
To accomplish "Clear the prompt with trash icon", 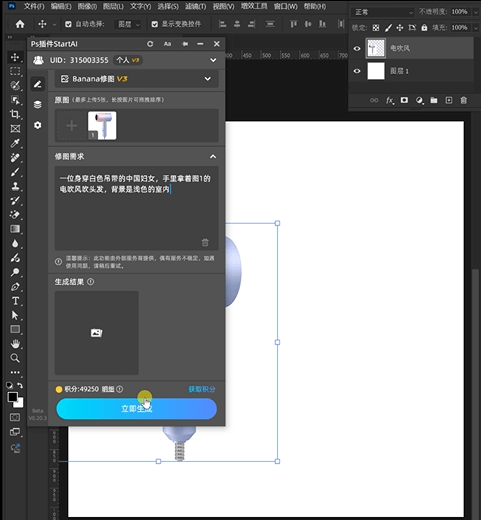I will pyautogui.click(x=205, y=242).
